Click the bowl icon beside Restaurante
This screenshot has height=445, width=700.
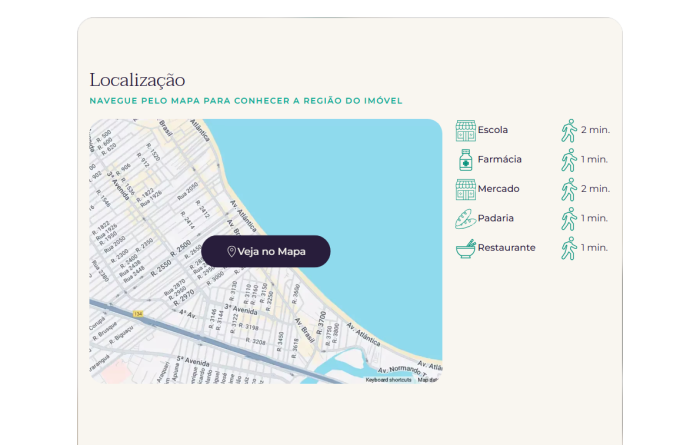tap(465, 248)
